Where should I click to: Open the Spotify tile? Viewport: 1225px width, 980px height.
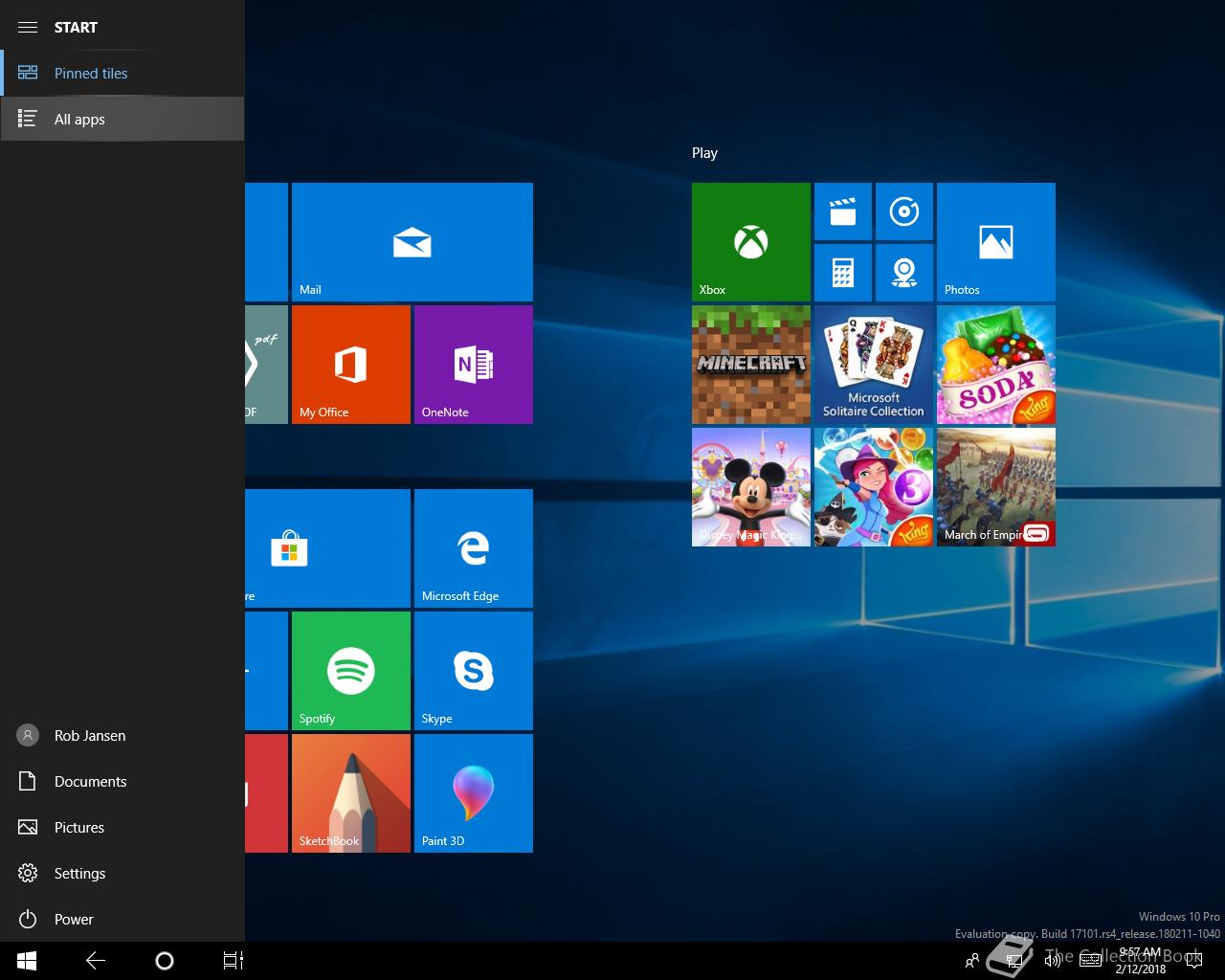point(351,671)
